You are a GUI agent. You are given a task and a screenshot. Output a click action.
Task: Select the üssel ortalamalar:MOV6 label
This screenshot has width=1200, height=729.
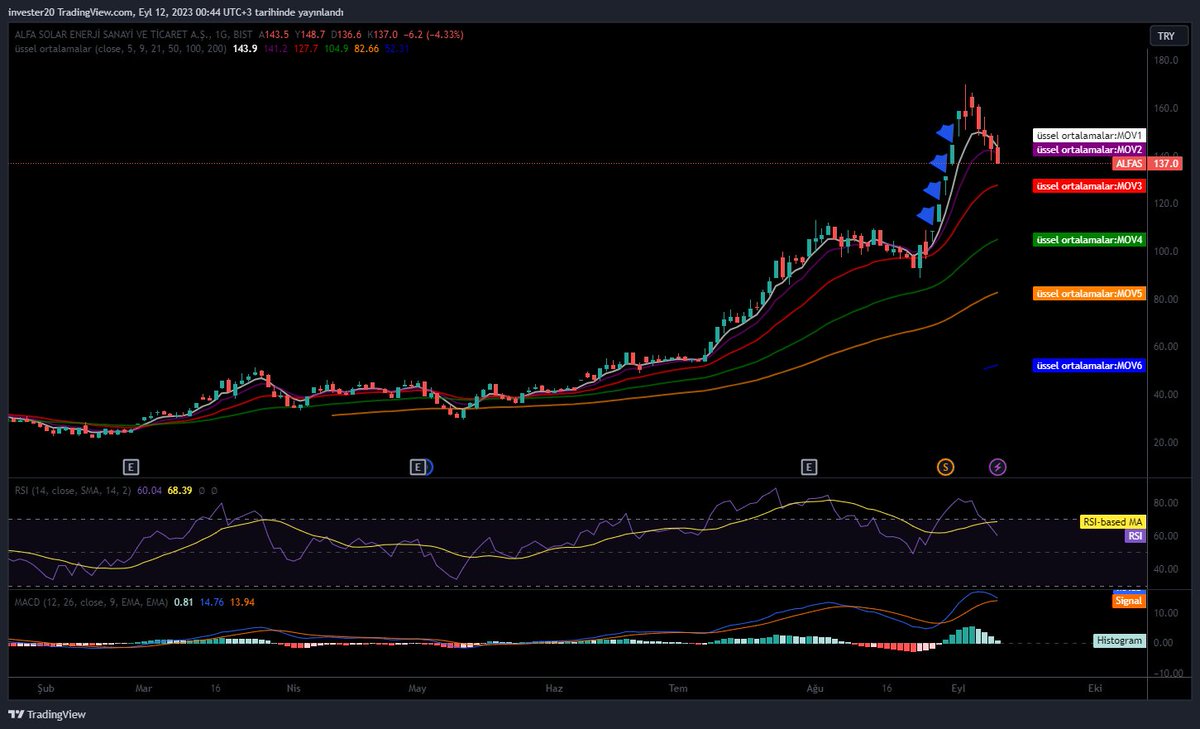(1089, 366)
